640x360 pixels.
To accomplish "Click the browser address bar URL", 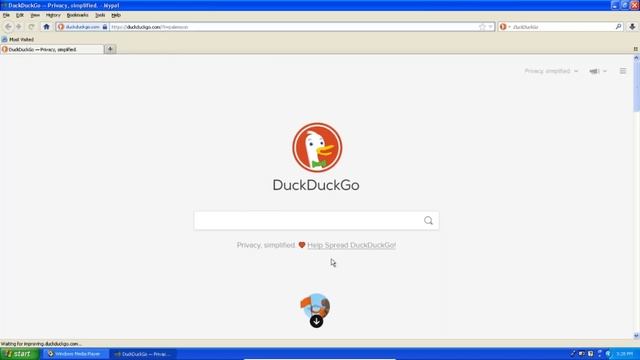I will (294, 27).
